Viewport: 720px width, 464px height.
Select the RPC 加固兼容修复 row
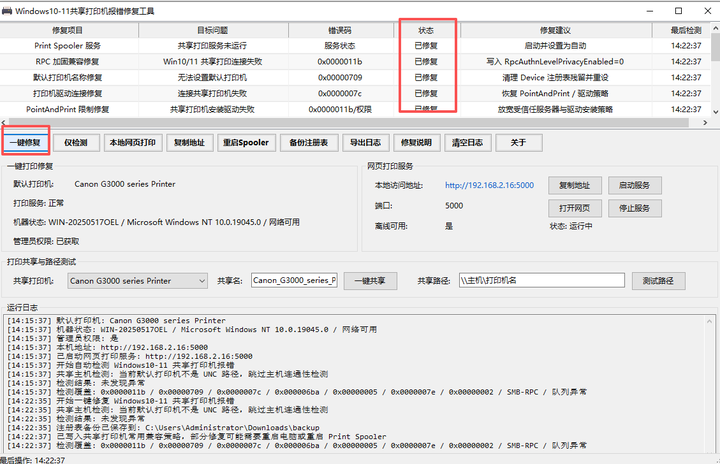click(x=355, y=62)
